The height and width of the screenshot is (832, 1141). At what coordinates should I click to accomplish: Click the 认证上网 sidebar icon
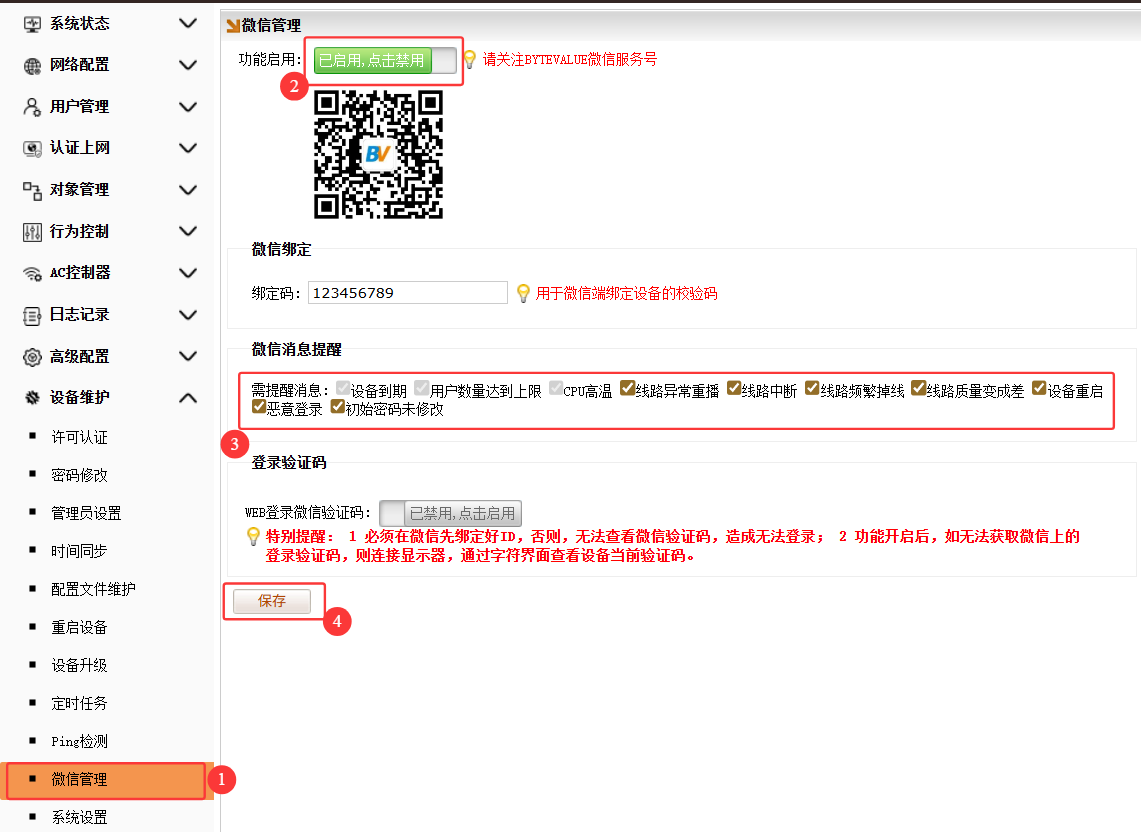(32, 148)
